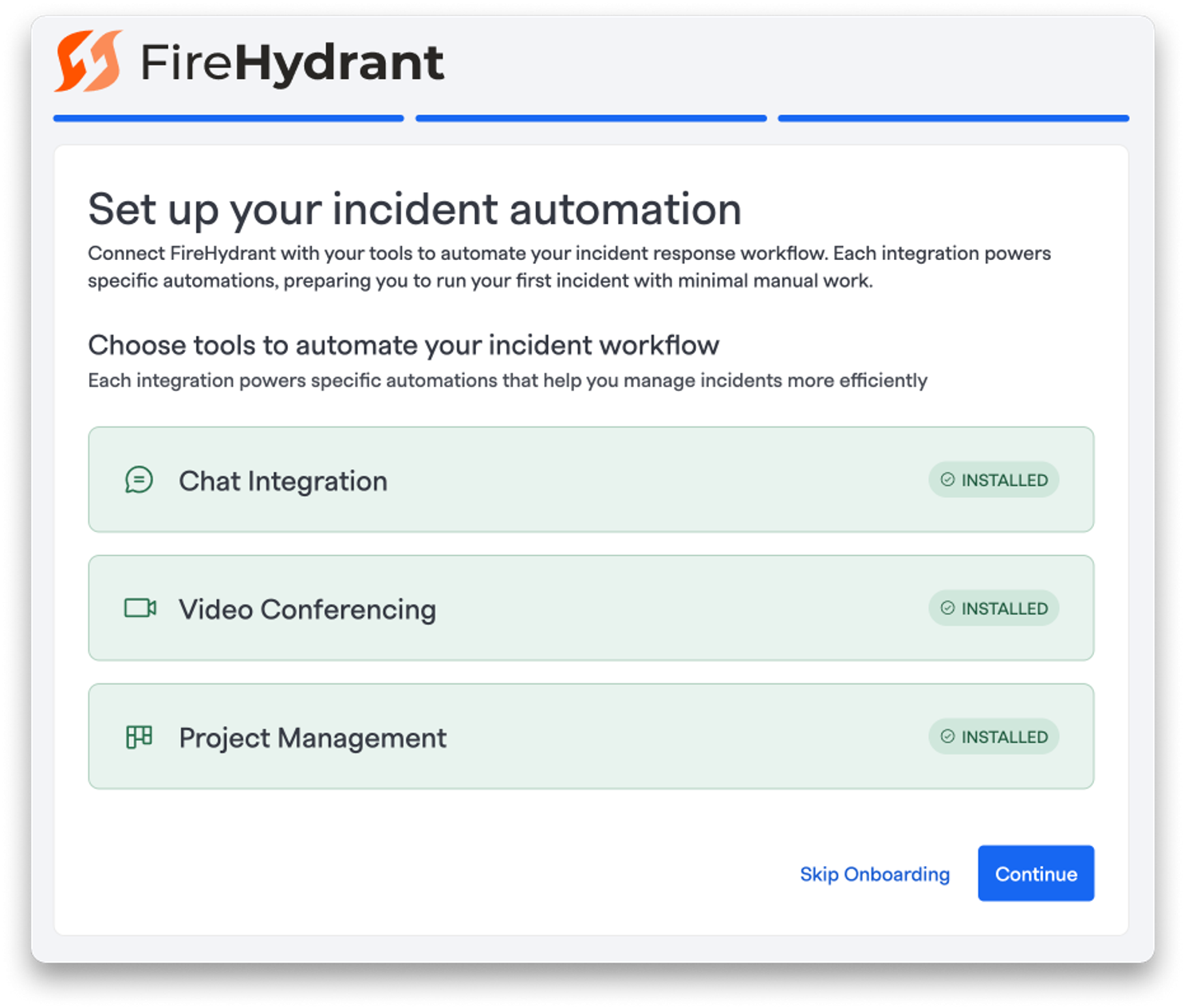Image resolution: width=1185 pixels, height=1008 pixels.
Task: Click the Chat Integration INSTALLED badge
Action: [994, 479]
